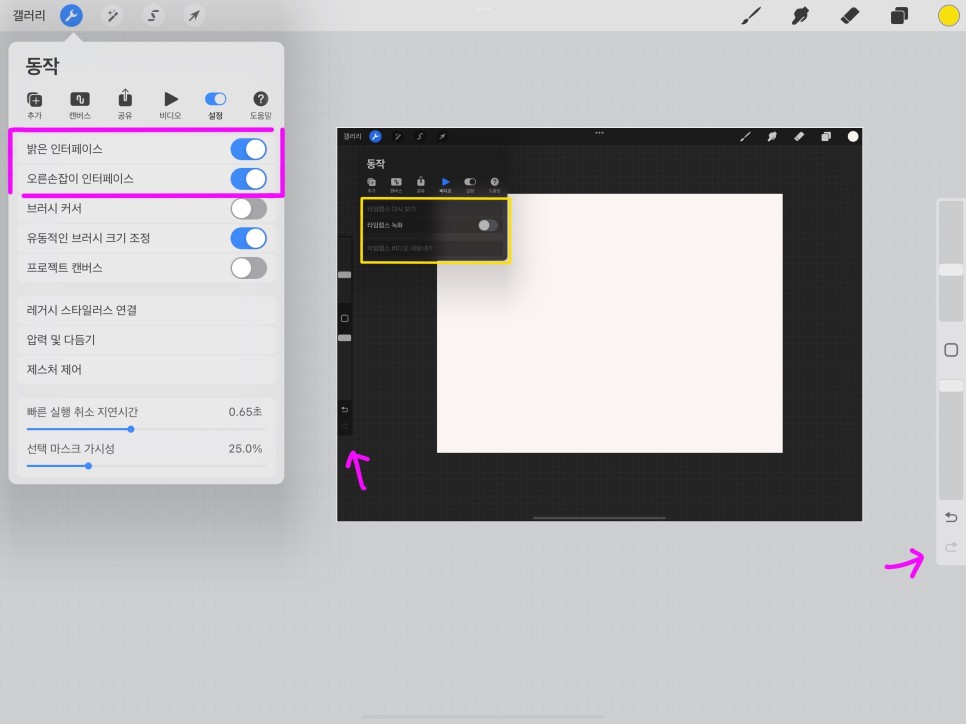Open the Actions wrench menu
The width and height of the screenshot is (966, 724).
(71, 15)
